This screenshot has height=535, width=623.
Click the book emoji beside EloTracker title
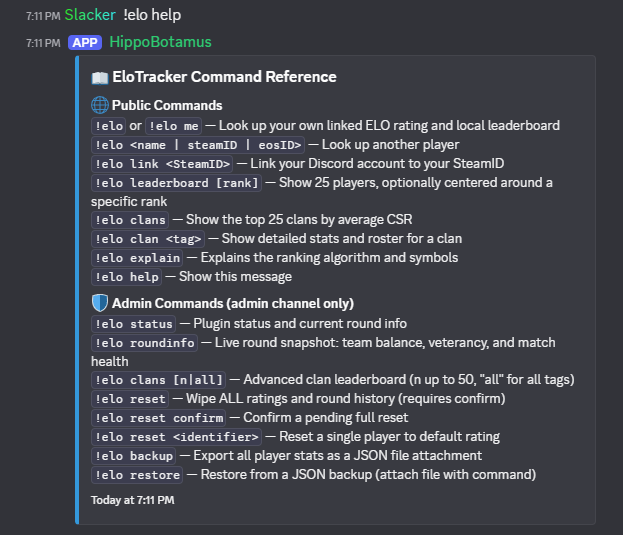[x=100, y=77]
